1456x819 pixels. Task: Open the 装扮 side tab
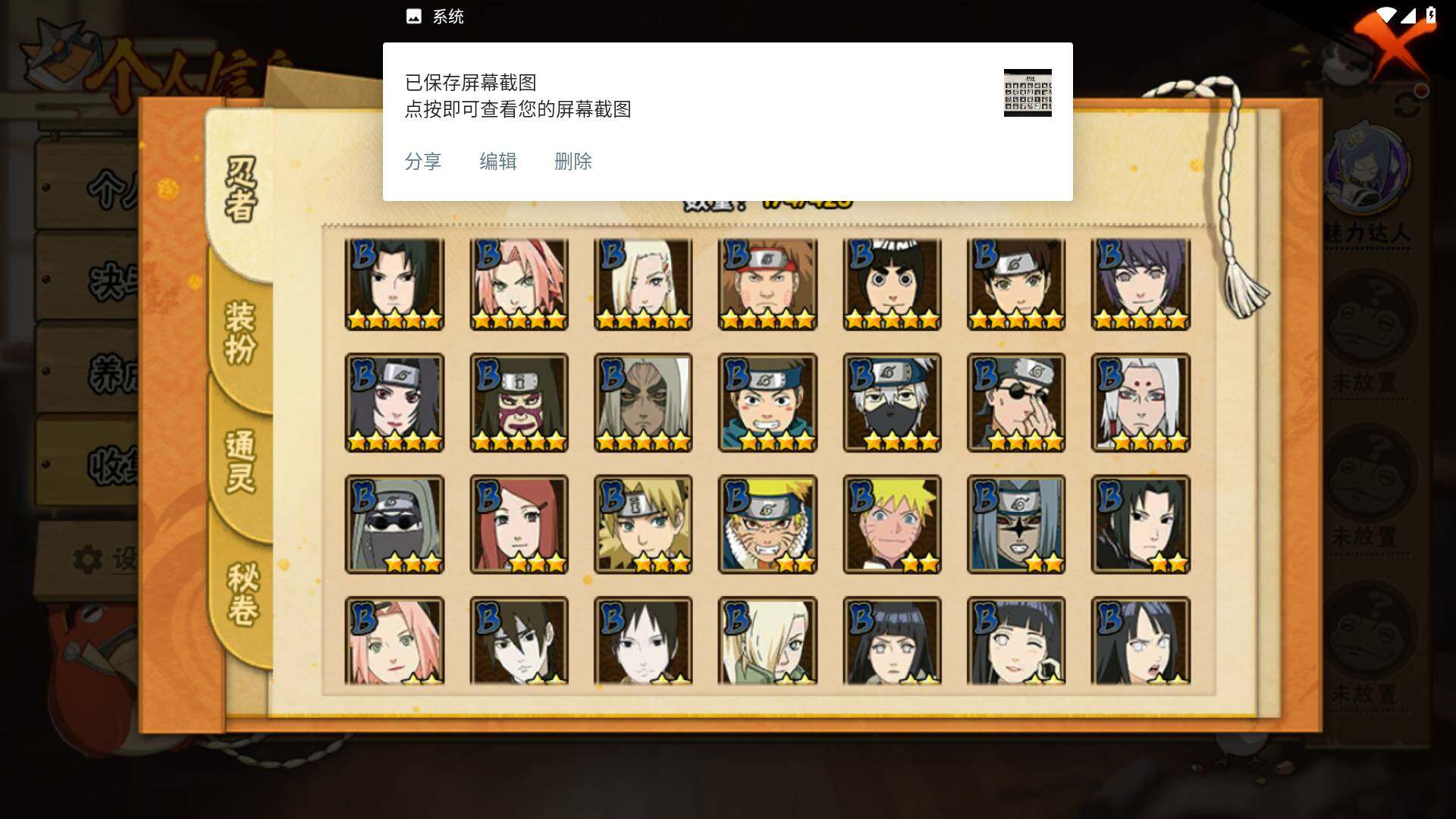coord(241,332)
